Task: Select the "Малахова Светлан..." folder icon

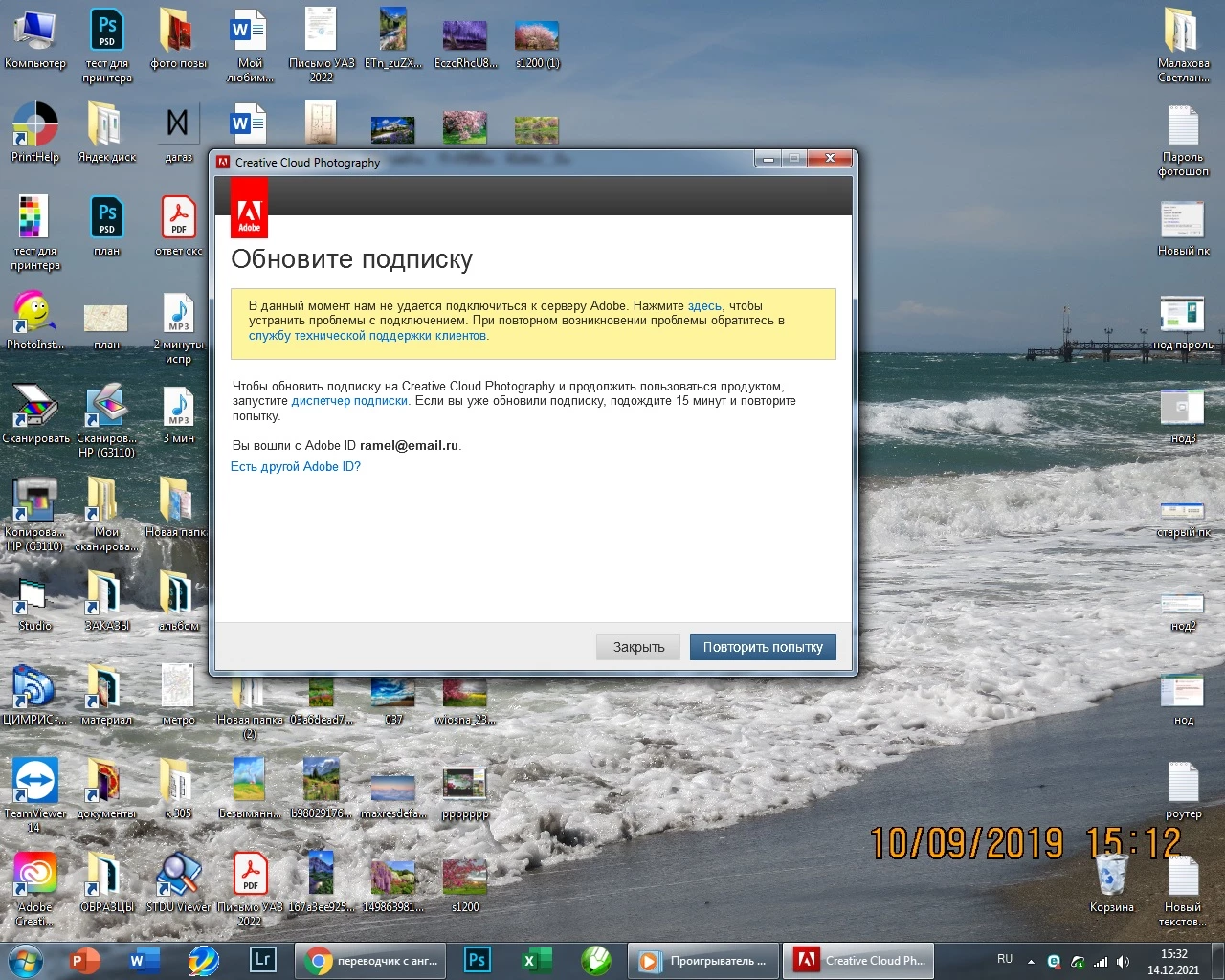Action: 1184,46
